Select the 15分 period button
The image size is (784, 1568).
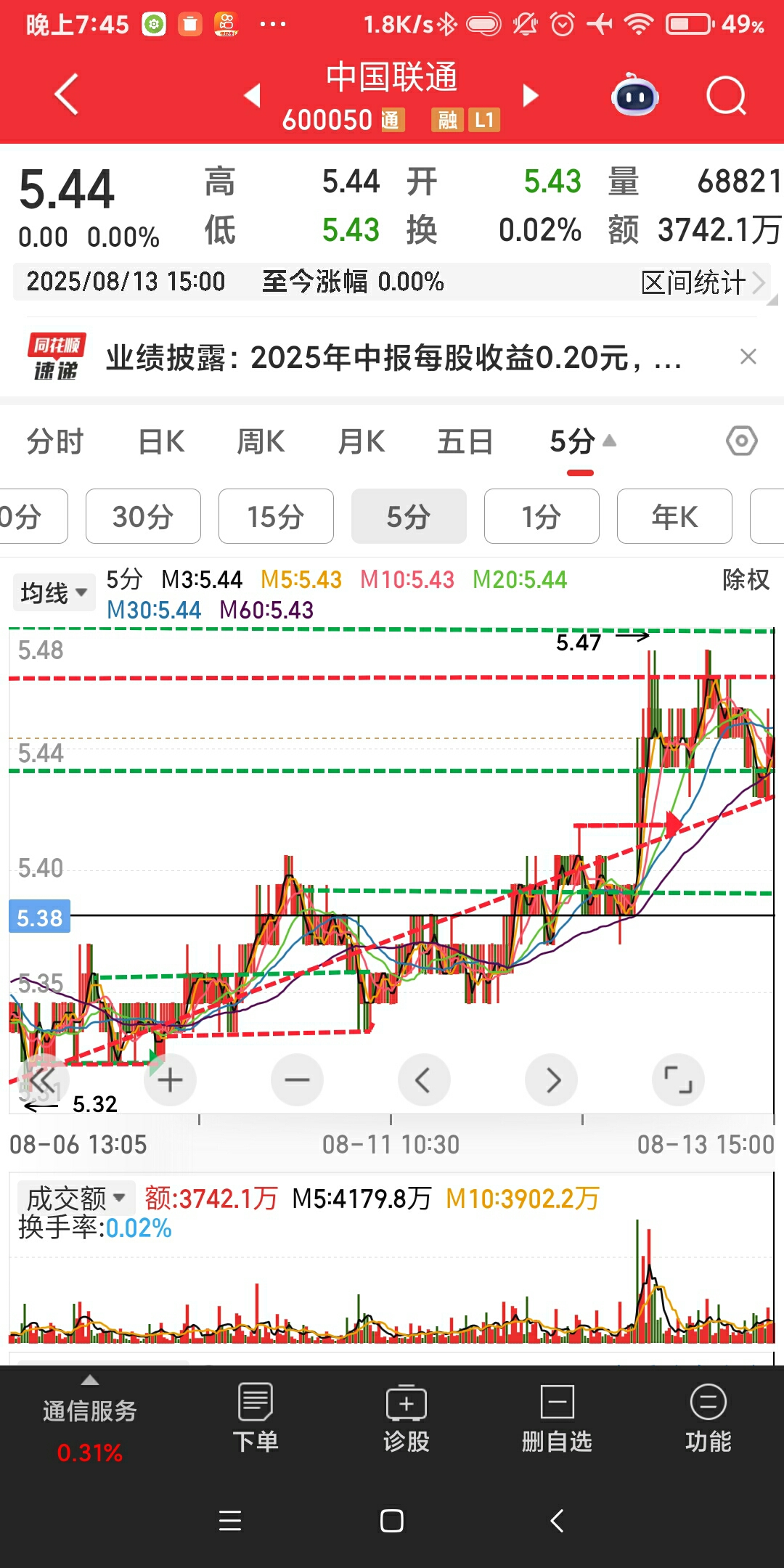276,516
